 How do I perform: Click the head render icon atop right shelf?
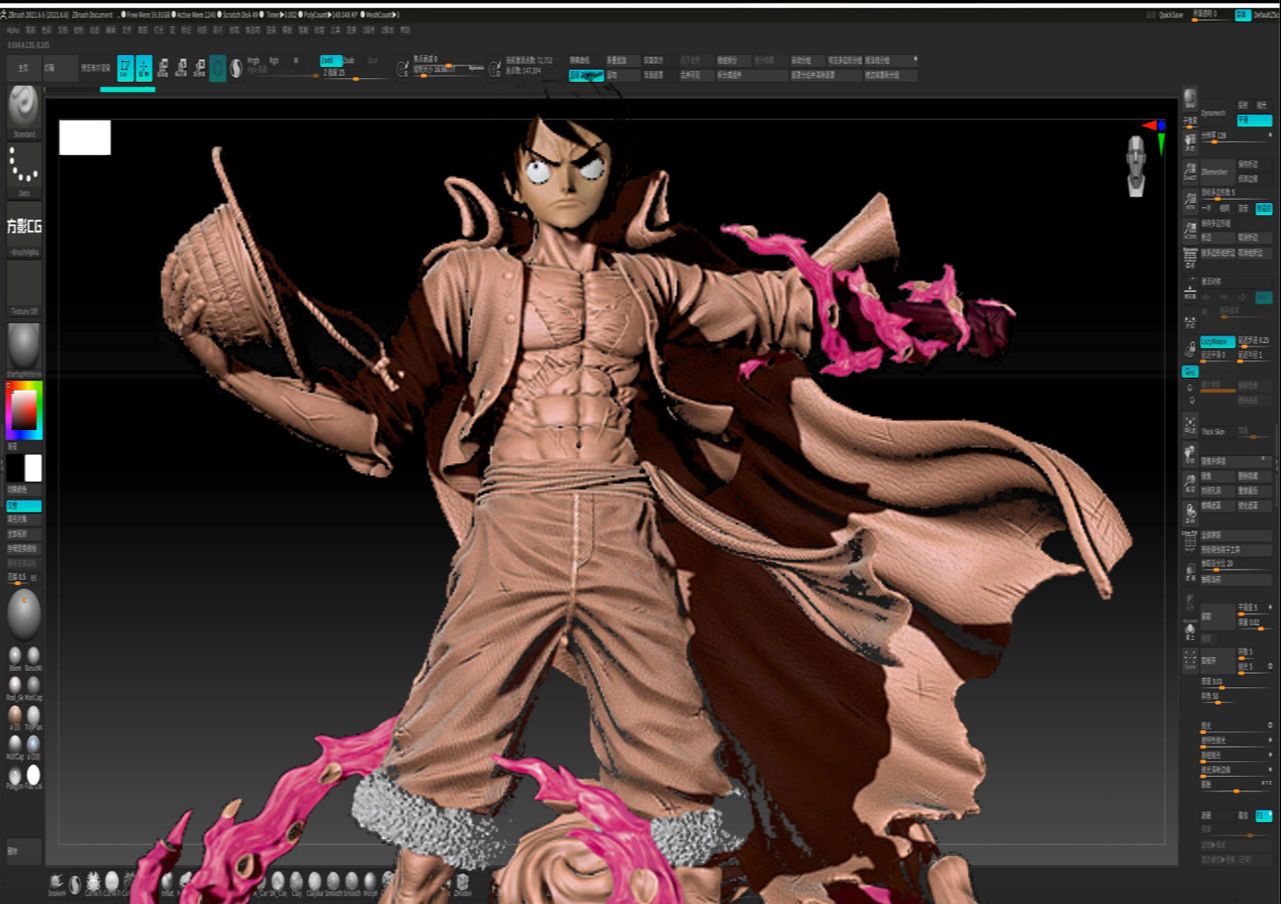point(1189,99)
